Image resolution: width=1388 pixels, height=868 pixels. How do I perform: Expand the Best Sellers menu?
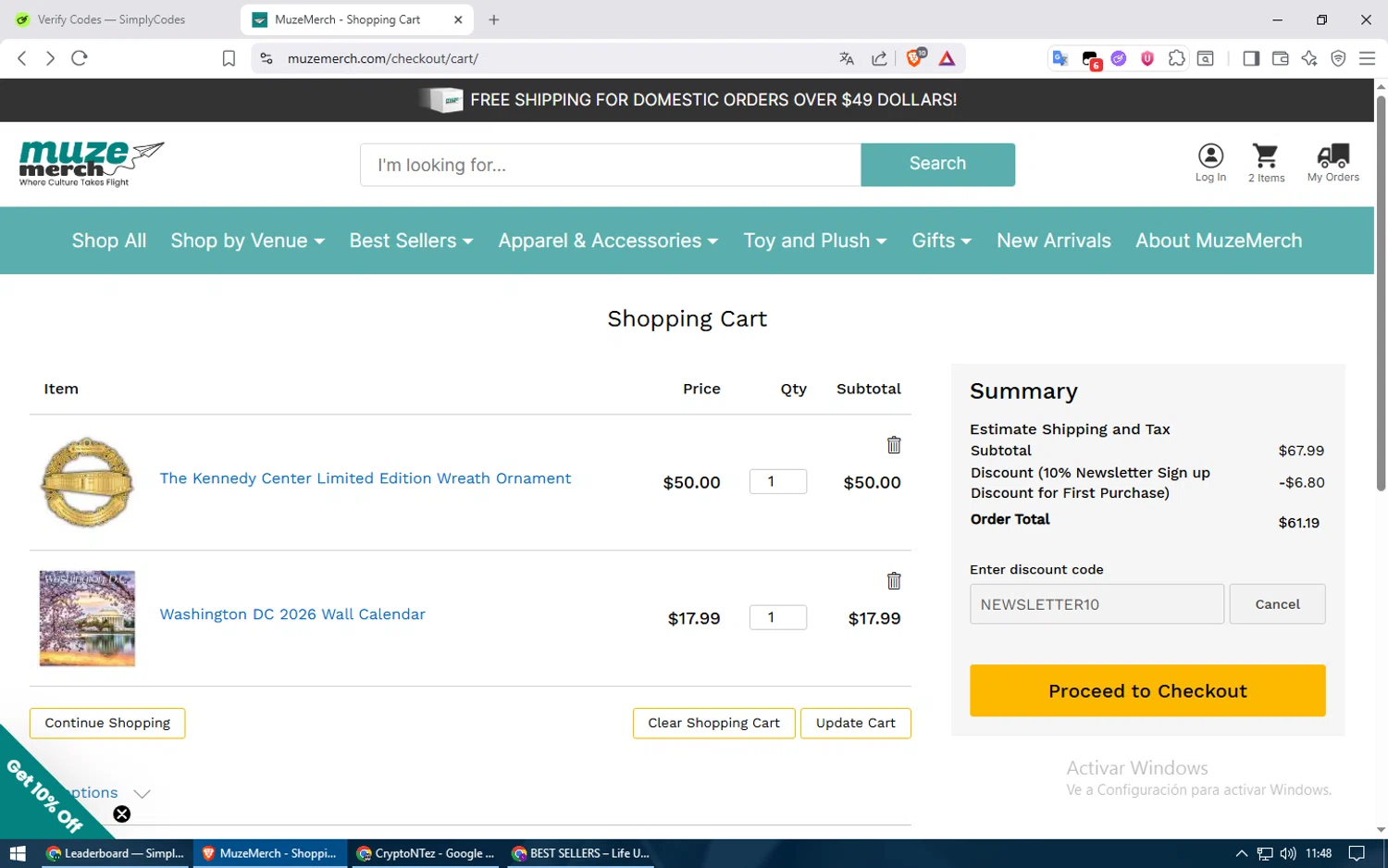(x=411, y=241)
